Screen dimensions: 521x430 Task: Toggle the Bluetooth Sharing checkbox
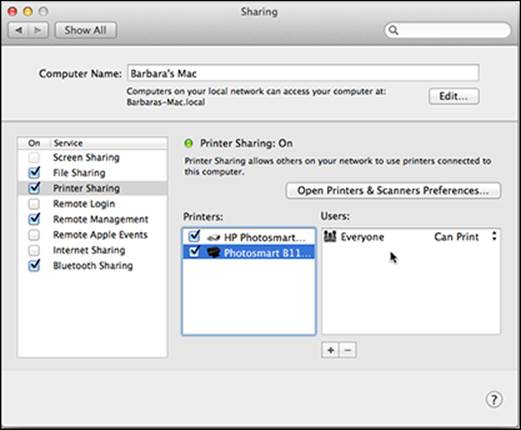(x=34, y=266)
